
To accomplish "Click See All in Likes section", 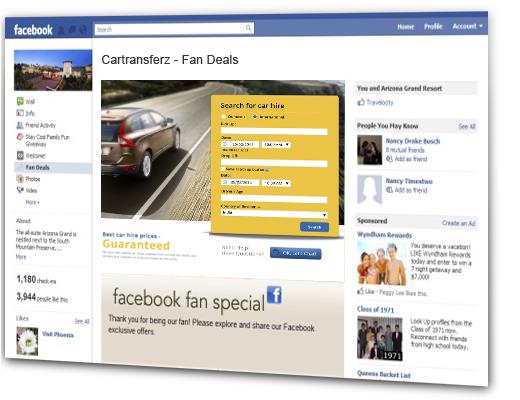I will pos(82,321).
